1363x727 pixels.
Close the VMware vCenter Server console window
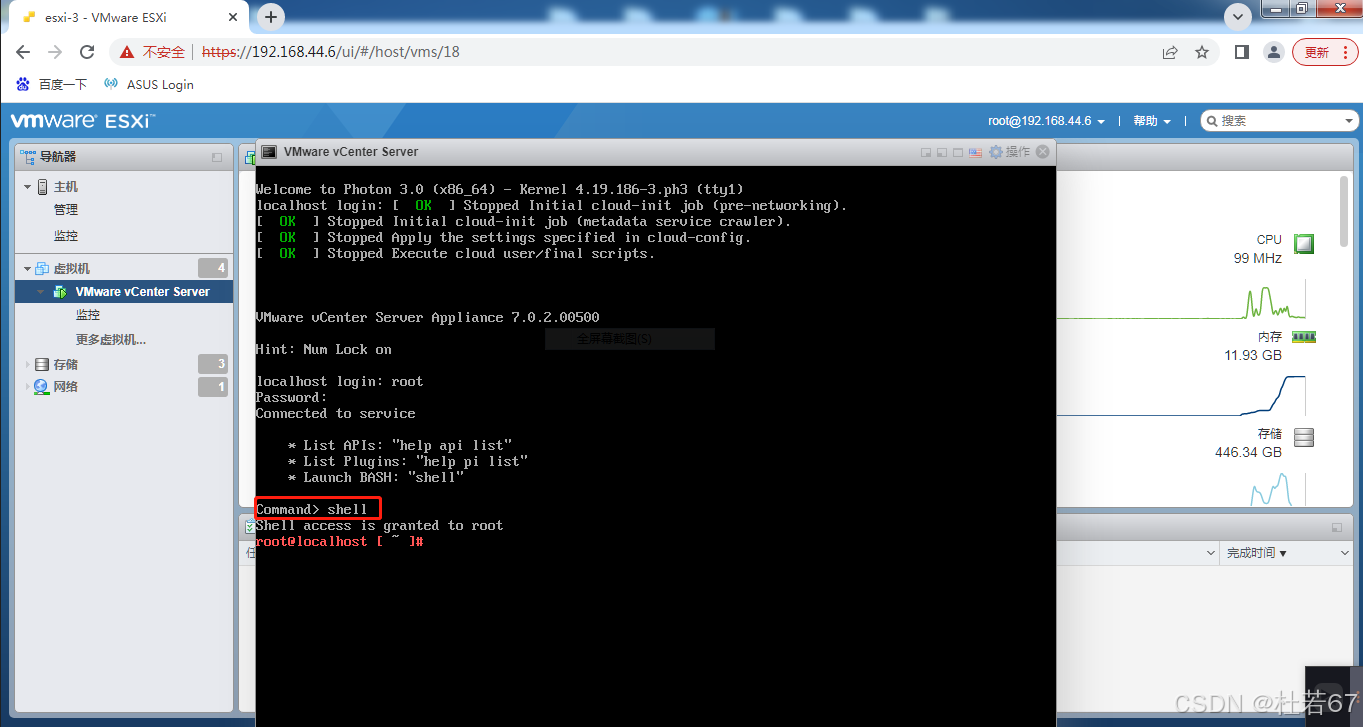pos(1043,152)
